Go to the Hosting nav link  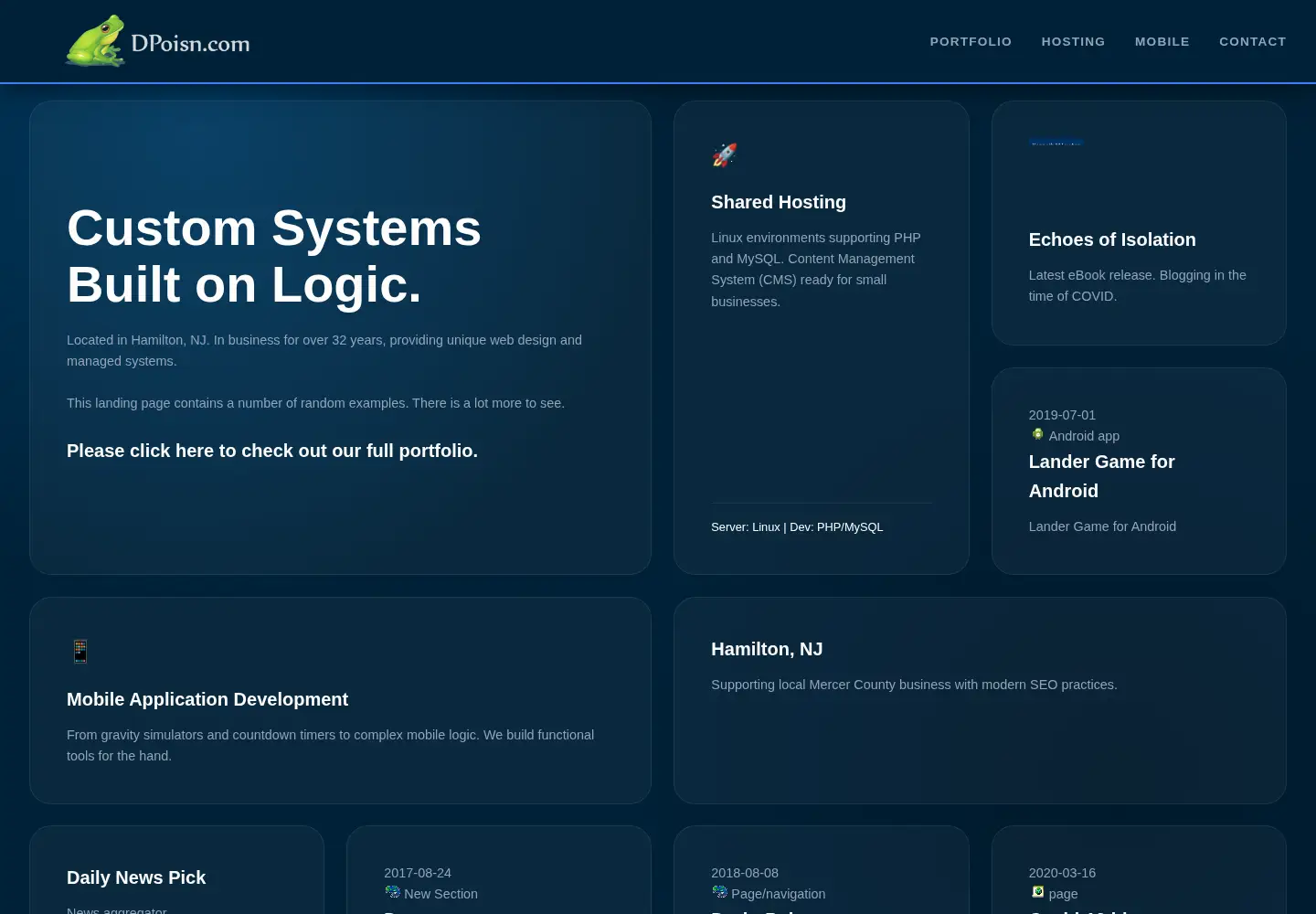[1073, 42]
